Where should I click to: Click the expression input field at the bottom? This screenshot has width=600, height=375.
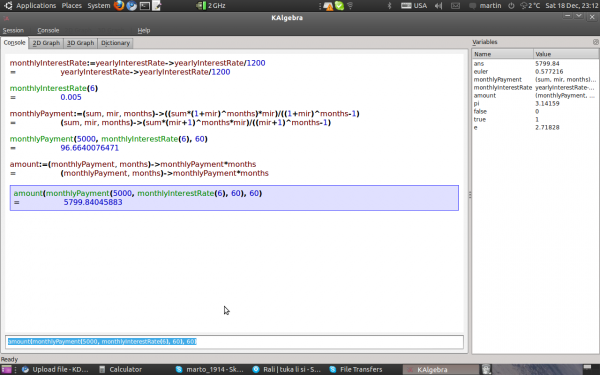234,341
